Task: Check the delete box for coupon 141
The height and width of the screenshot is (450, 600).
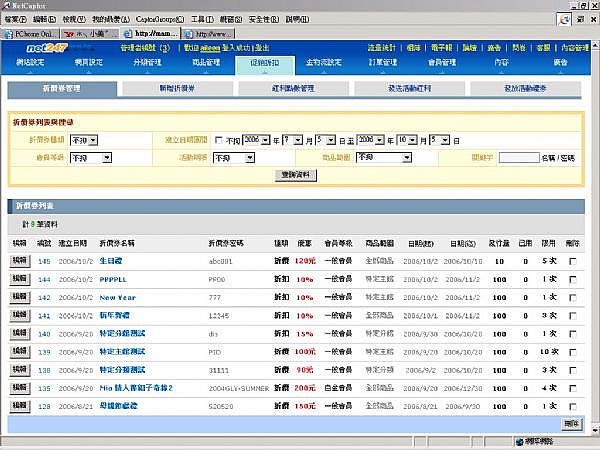Action: click(x=572, y=316)
